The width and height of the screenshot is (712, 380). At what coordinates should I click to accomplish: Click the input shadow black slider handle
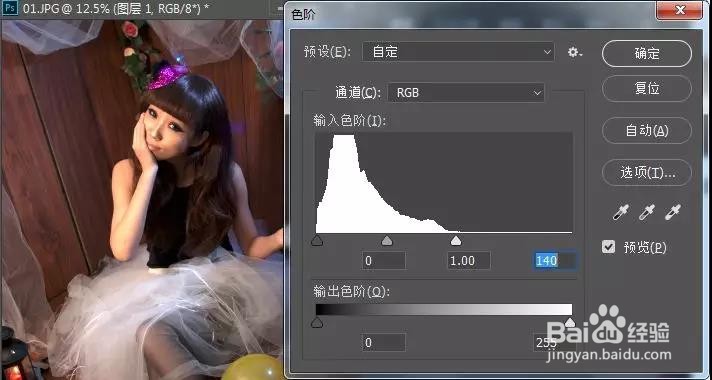[x=317, y=241]
